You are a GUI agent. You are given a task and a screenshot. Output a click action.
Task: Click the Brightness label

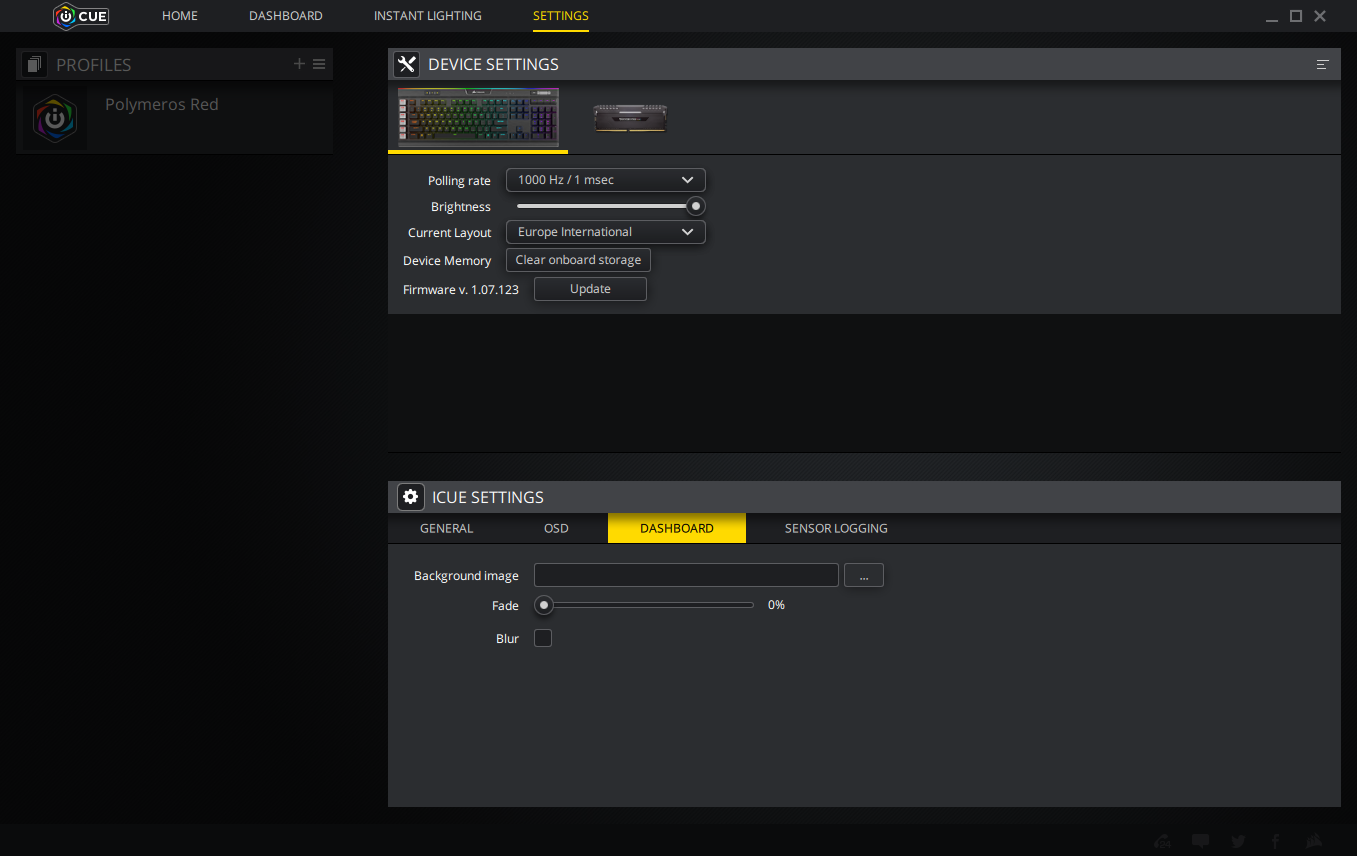461,207
